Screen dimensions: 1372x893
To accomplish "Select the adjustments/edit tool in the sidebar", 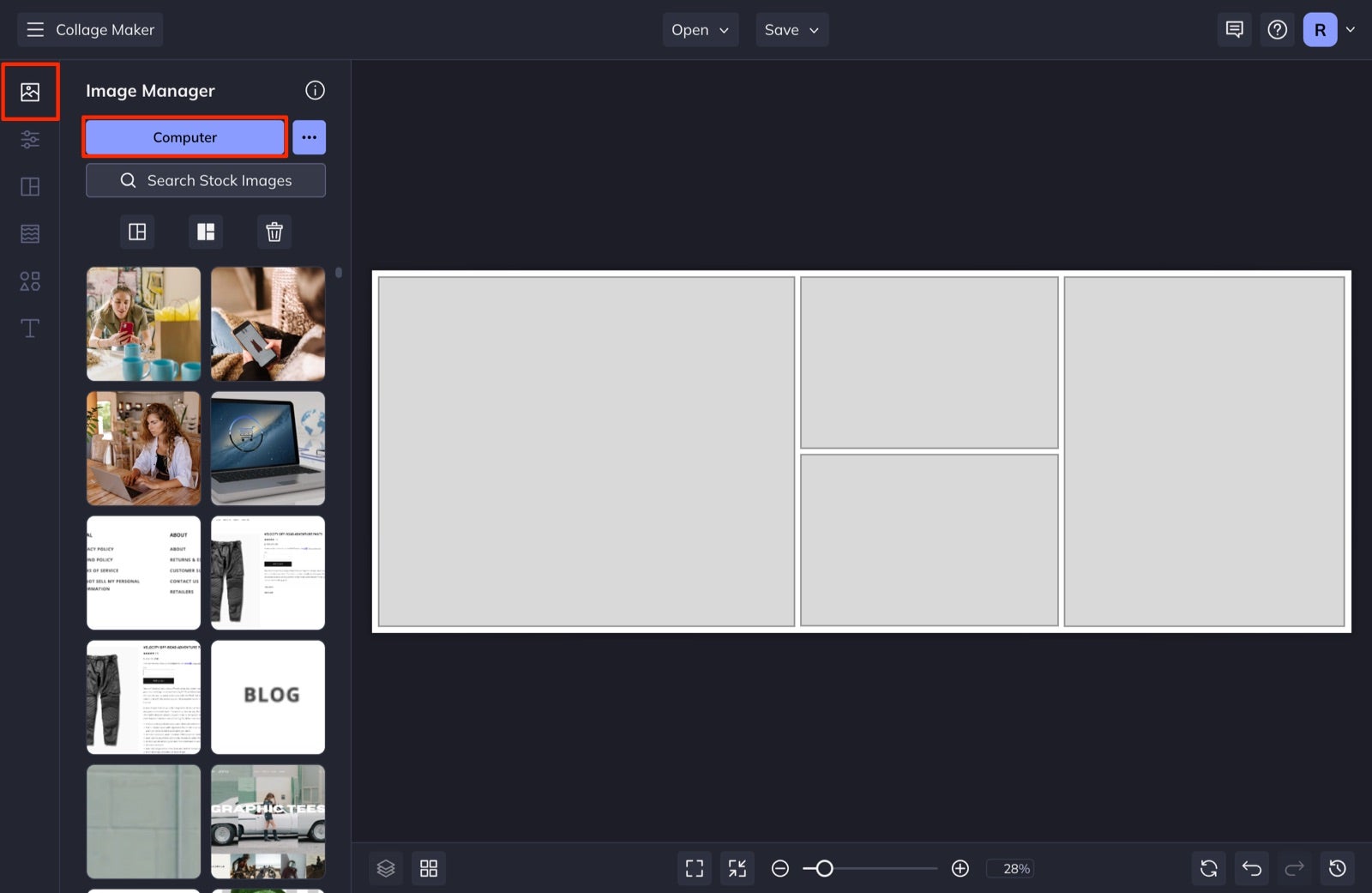I will coord(30,139).
